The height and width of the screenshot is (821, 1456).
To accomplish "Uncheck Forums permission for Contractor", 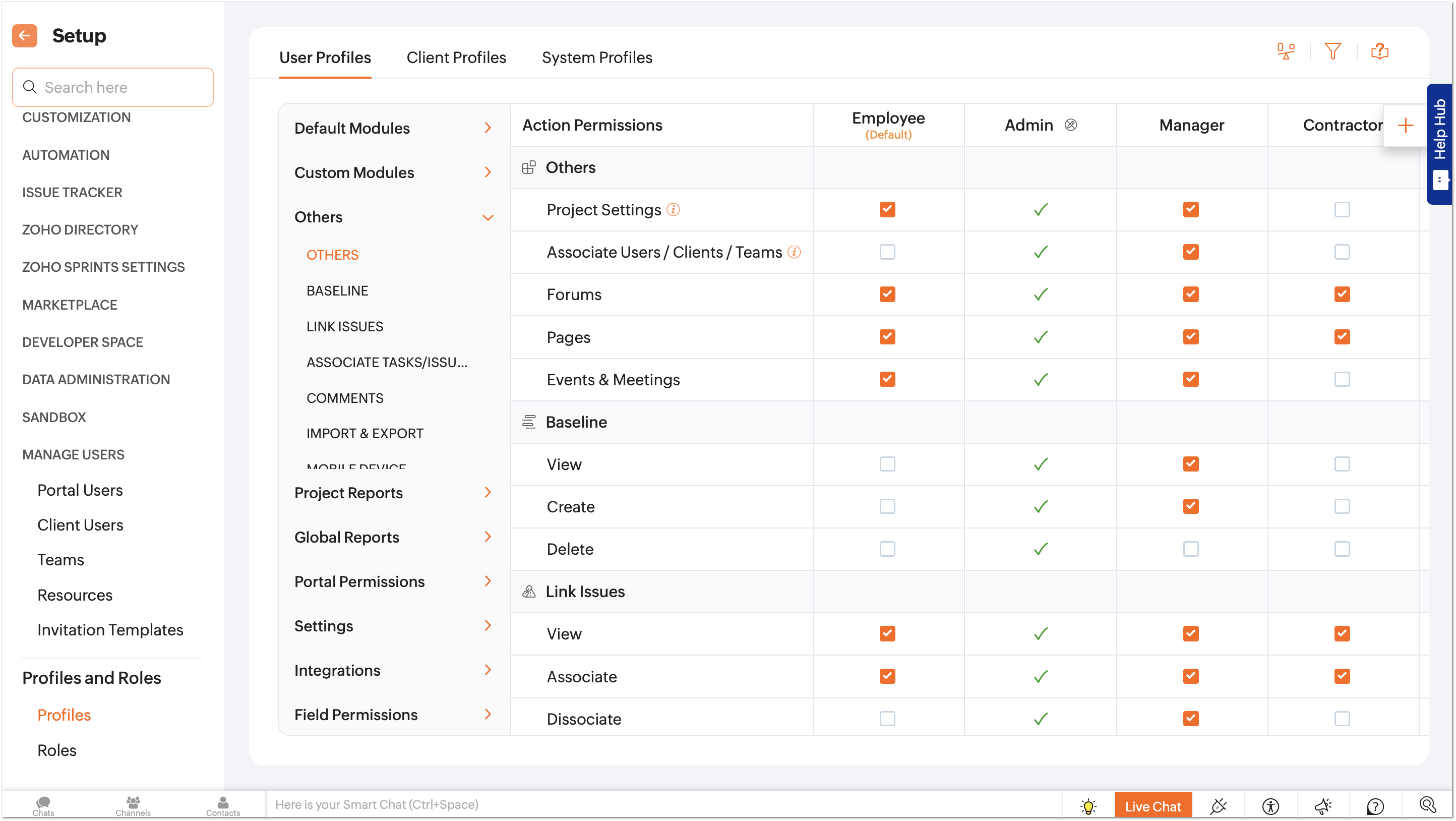I will click(x=1341, y=295).
